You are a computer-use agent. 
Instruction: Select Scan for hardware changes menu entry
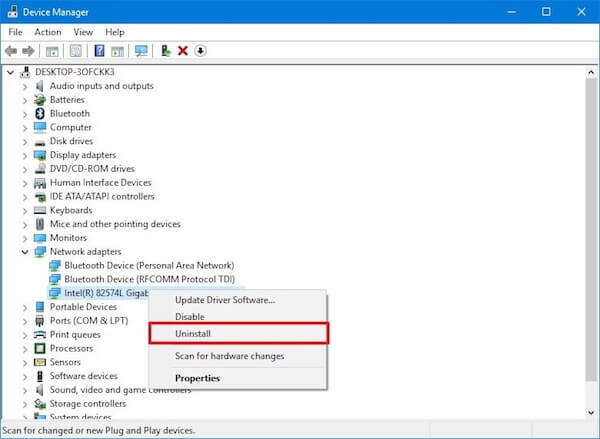(x=238, y=356)
